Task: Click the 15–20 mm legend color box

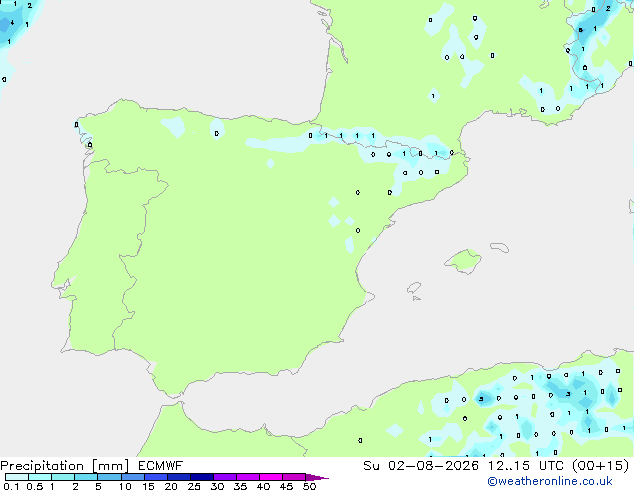Action: point(156,477)
